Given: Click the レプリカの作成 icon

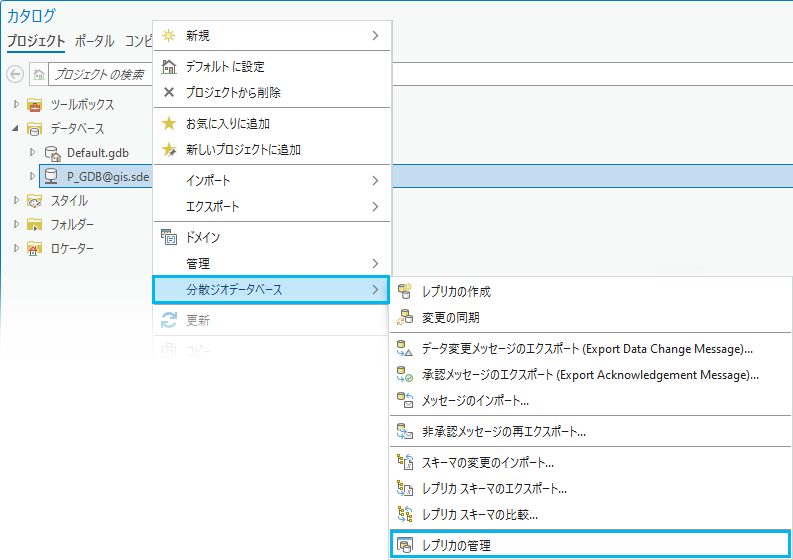Looking at the screenshot, I should click(x=405, y=291).
